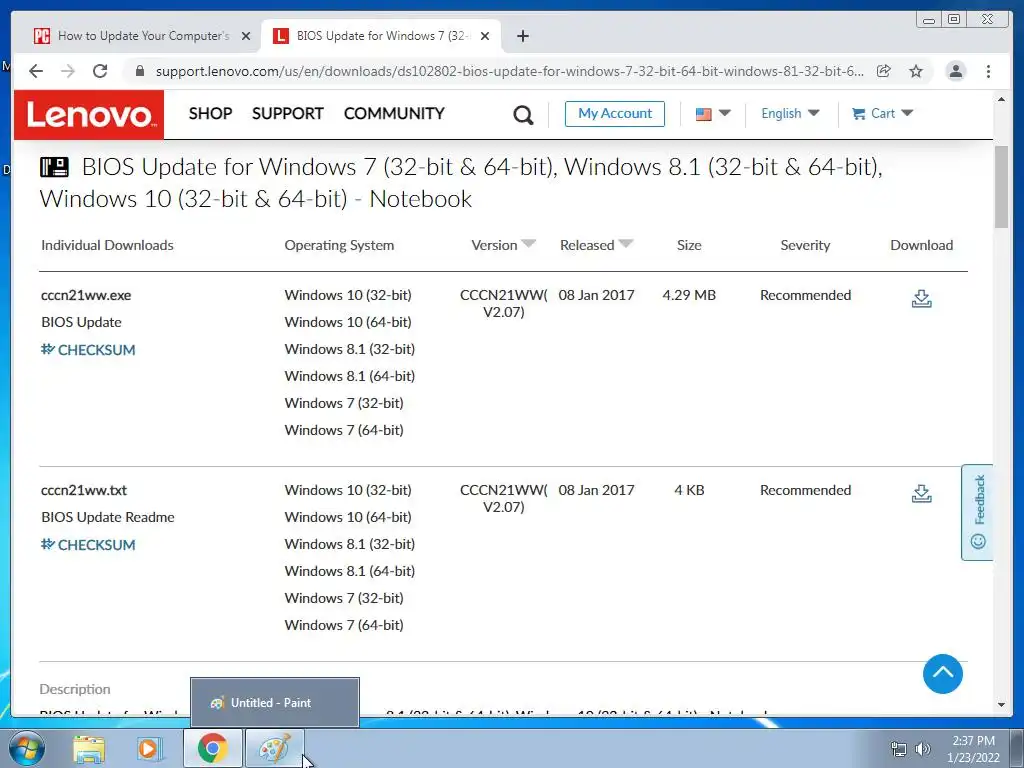Open the Cart dropdown
This screenshot has width=1024, height=768.
pyautogui.click(x=882, y=113)
